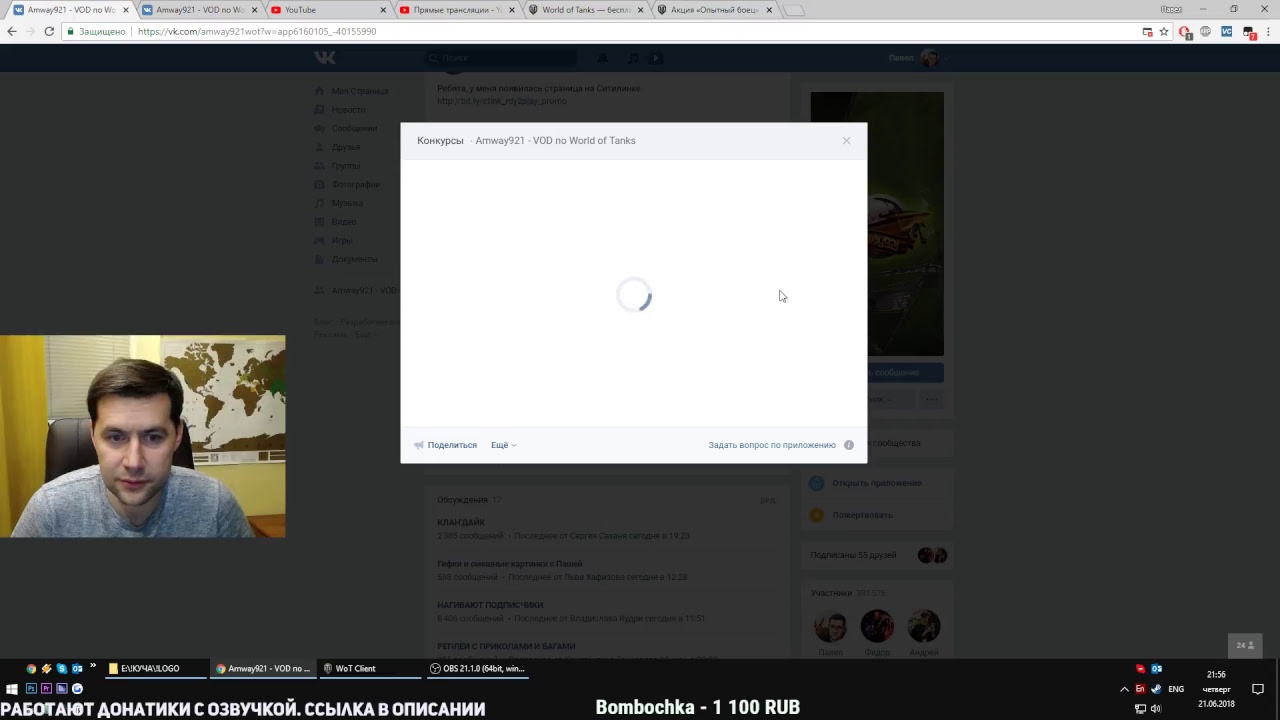Open a new browser tab
The height and width of the screenshot is (720, 1280).
792,10
